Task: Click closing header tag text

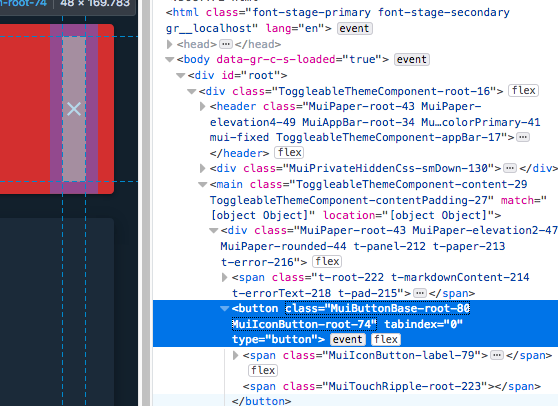Action: (x=239, y=153)
